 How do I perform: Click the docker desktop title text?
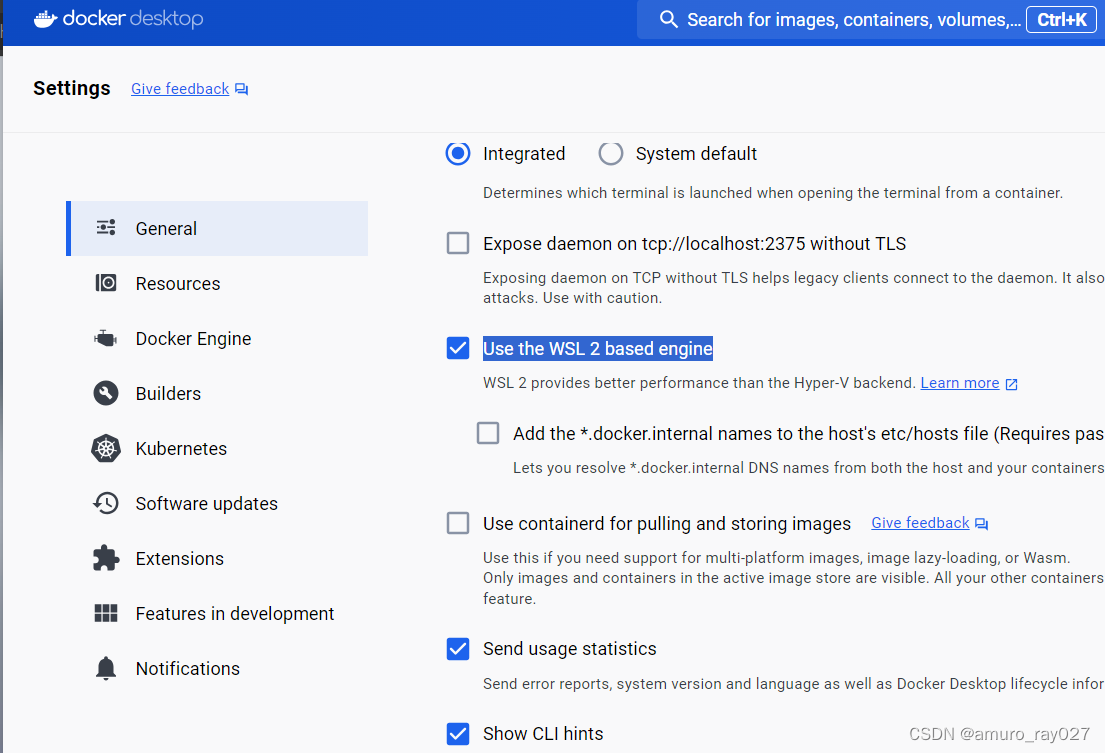tap(133, 18)
